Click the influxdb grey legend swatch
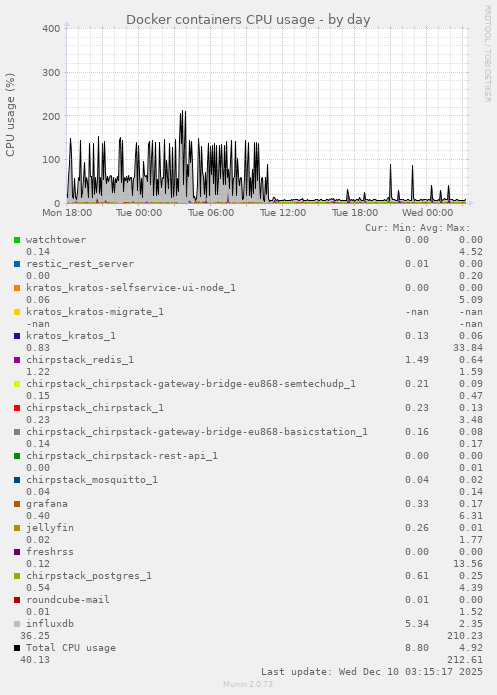The width and height of the screenshot is (497, 695). pyautogui.click(x=17, y=624)
